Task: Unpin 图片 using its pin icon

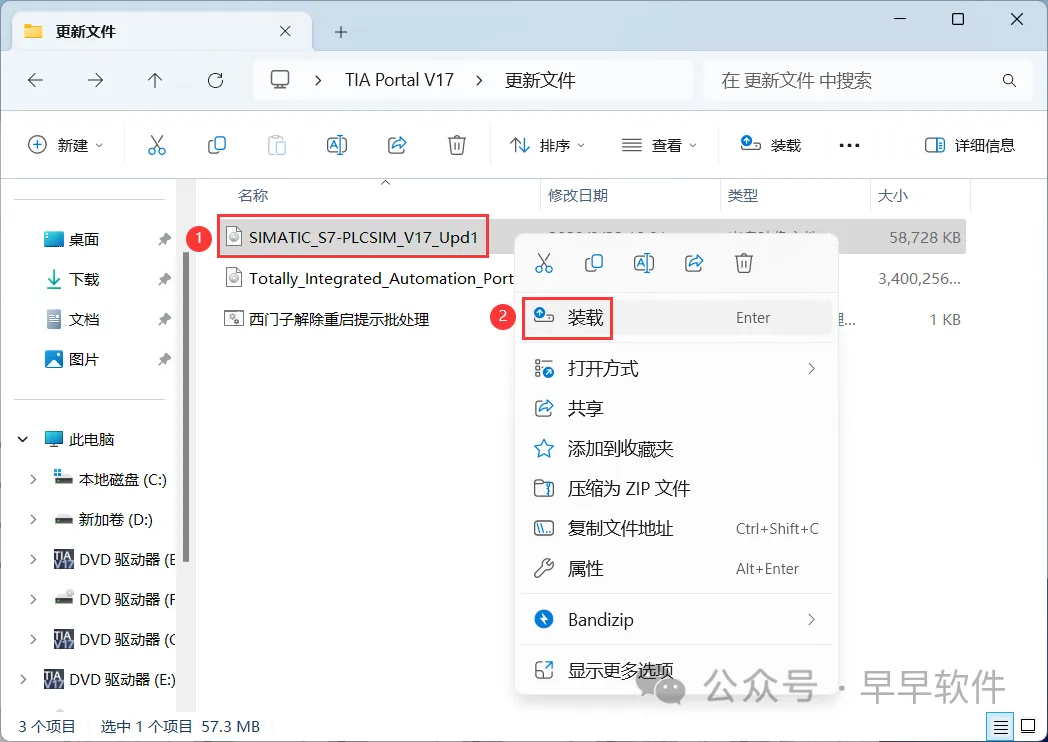Action: [164, 360]
